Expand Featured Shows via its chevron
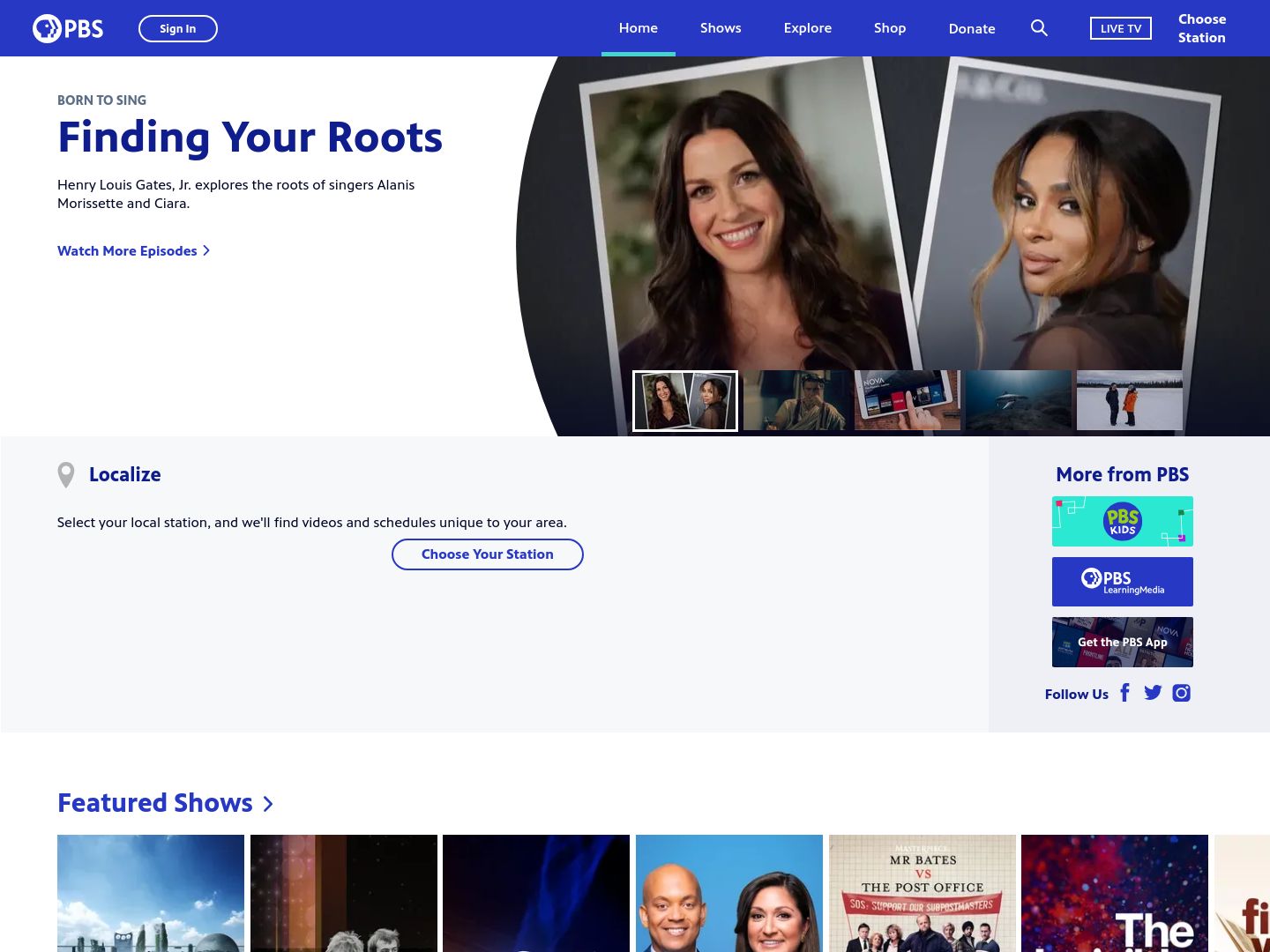 tap(268, 804)
